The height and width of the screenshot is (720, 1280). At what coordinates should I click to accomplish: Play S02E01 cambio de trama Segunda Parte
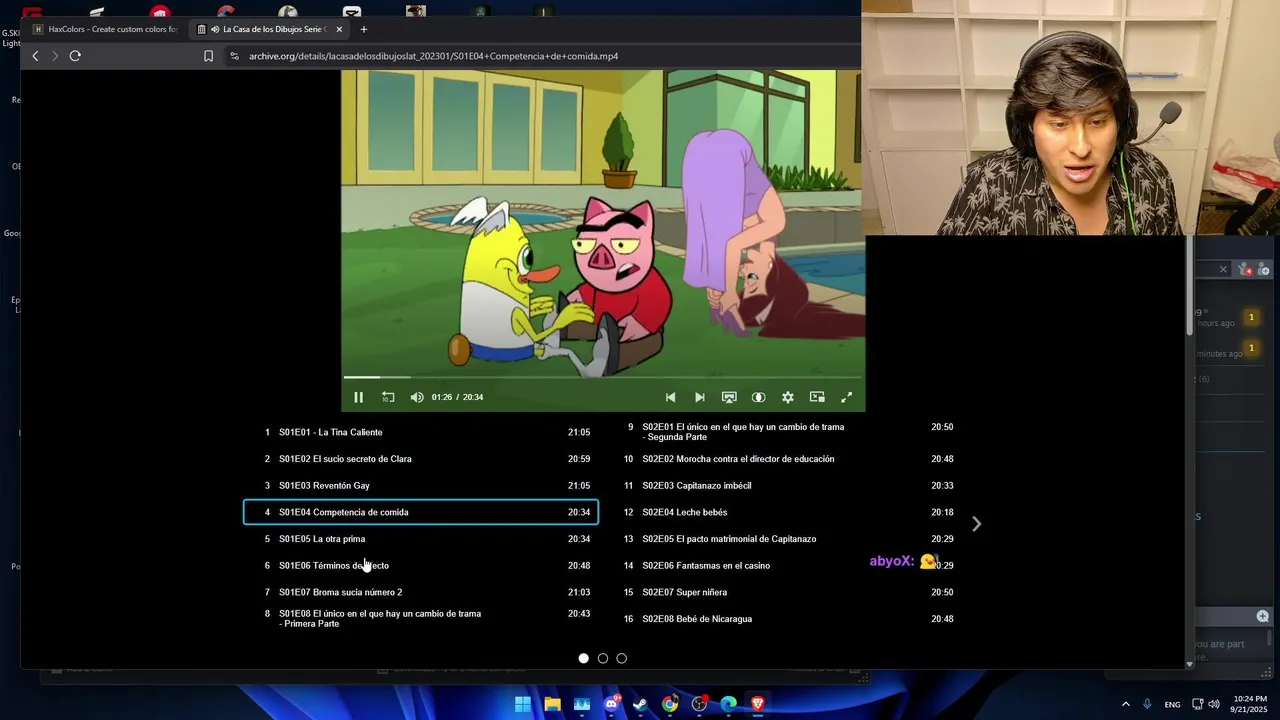point(784,432)
